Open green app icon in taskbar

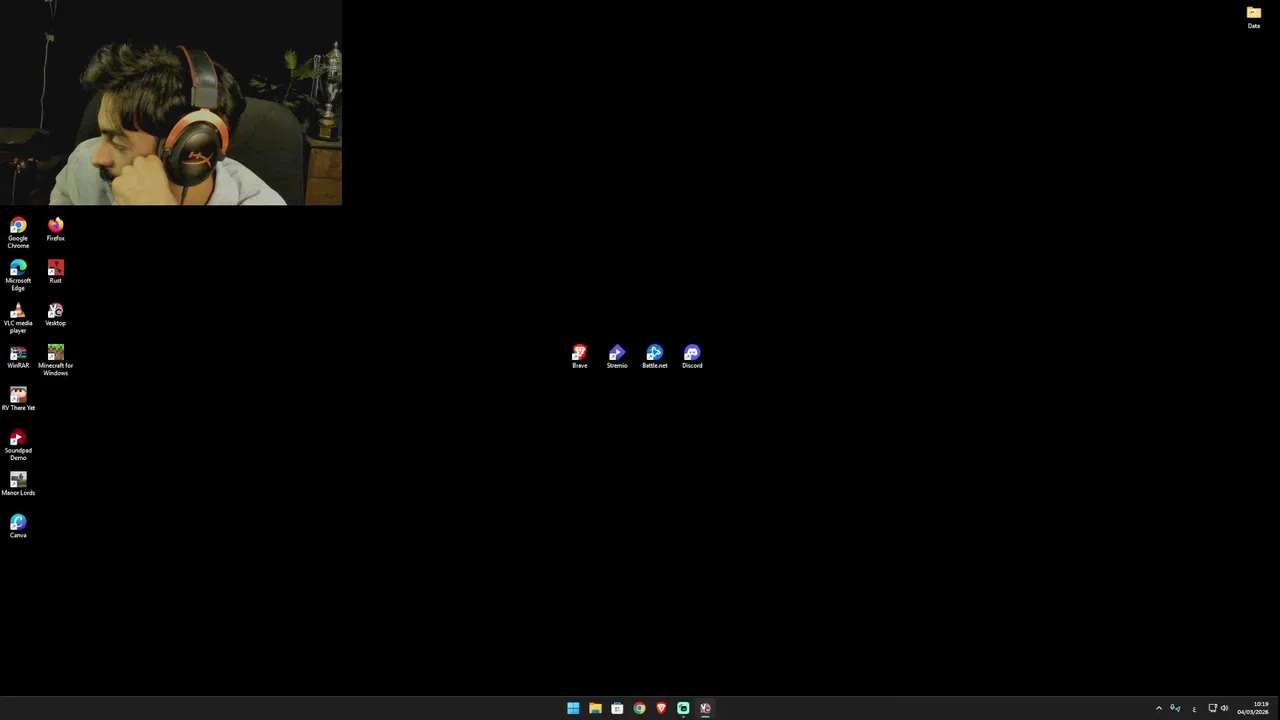pyautogui.click(x=683, y=708)
